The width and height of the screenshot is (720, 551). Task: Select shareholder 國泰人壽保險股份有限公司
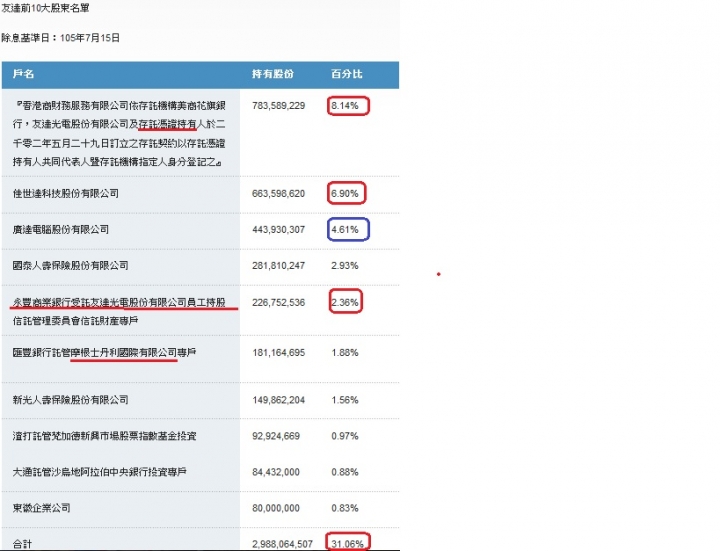click(71, 265)
